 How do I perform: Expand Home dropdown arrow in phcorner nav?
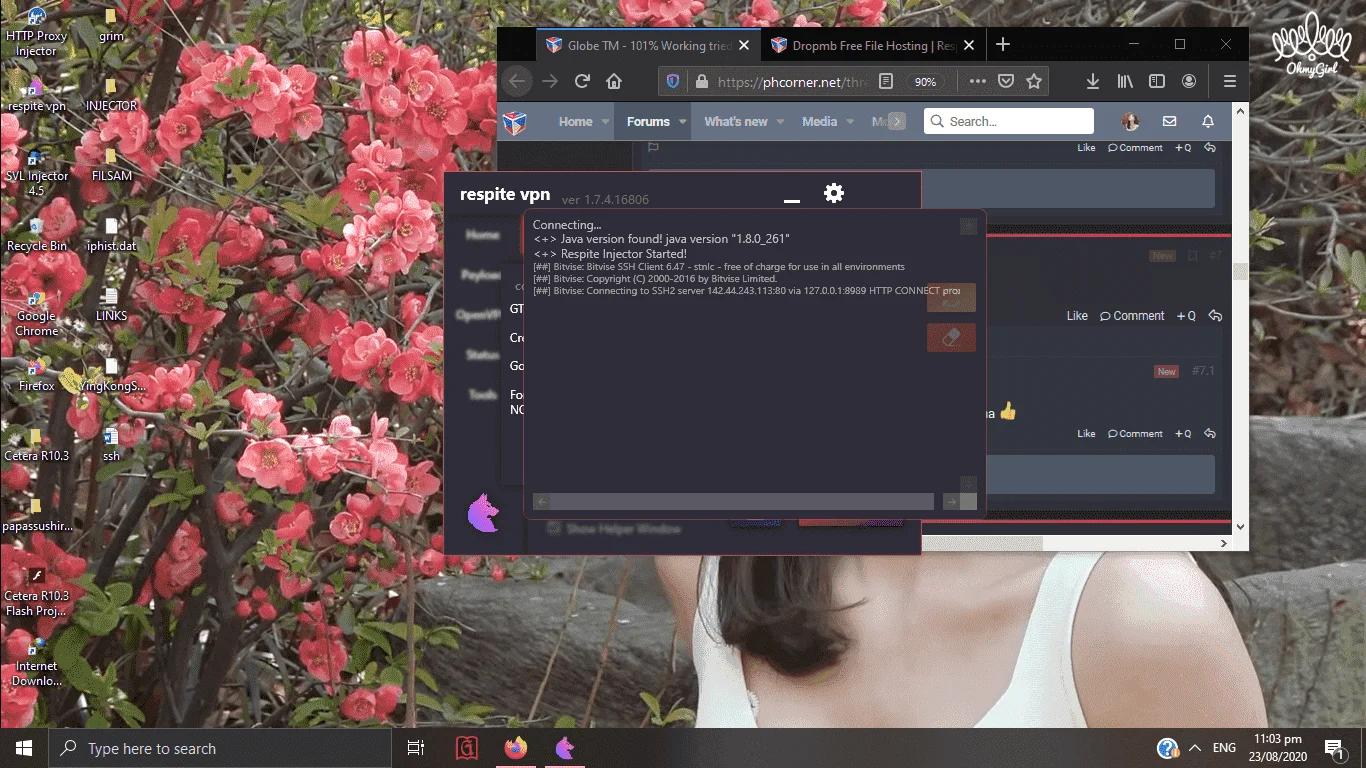[x=605, y=122]
